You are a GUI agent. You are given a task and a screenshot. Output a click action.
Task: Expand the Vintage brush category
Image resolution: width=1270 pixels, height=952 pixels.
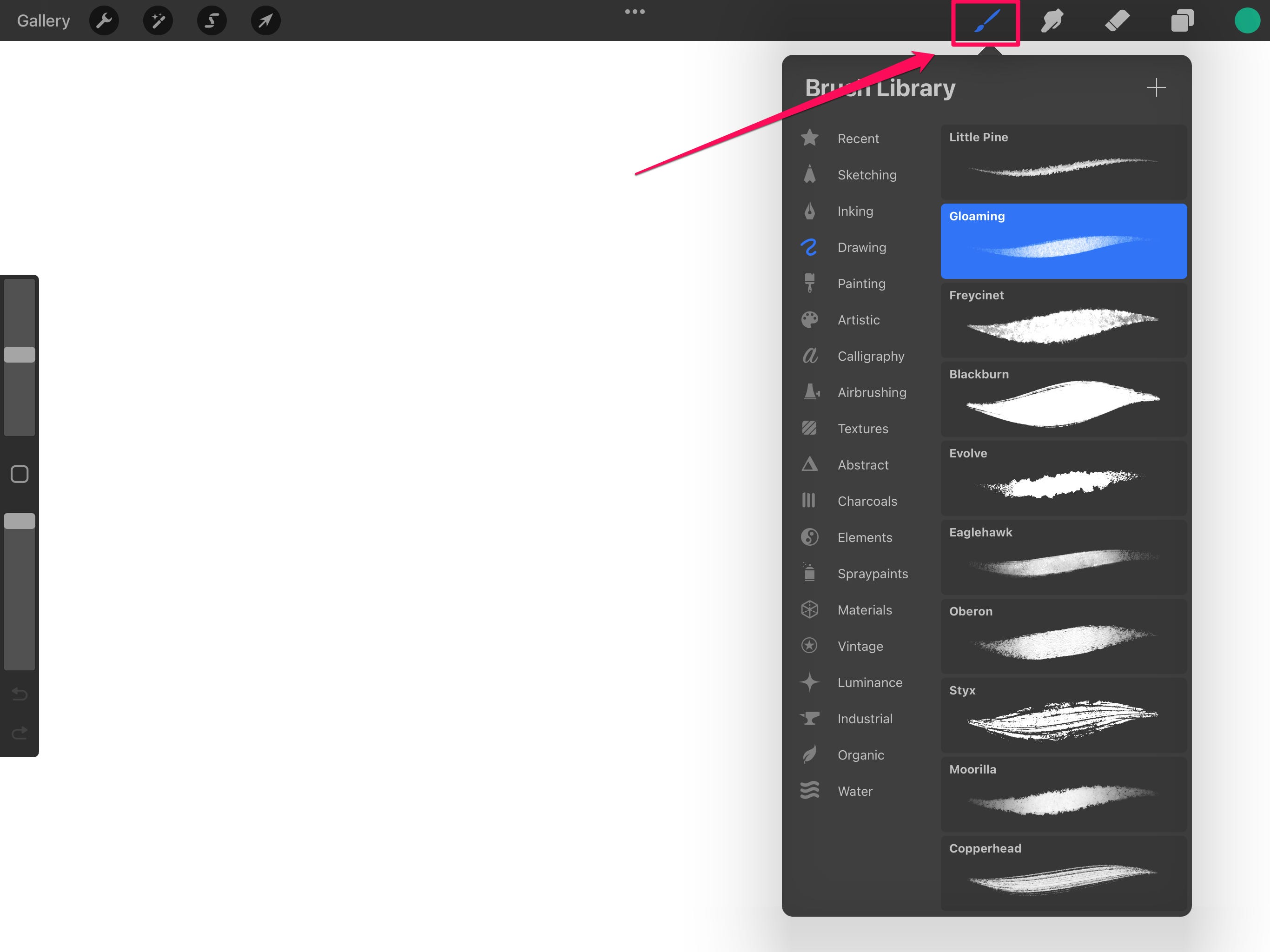pos(860,645)
